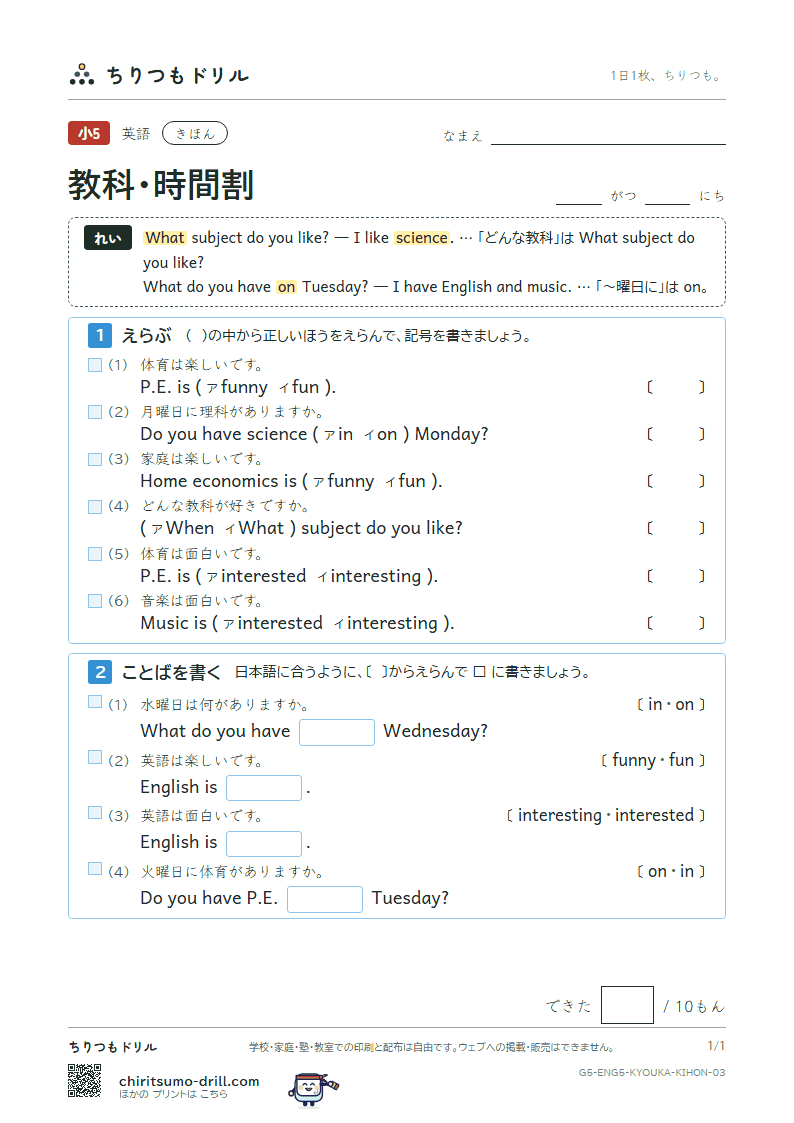Check box for section 2 question (3) 英語は面白いです
This screenshot has width=794, height=1123.
pyautogui.click(x=95, y=812)
